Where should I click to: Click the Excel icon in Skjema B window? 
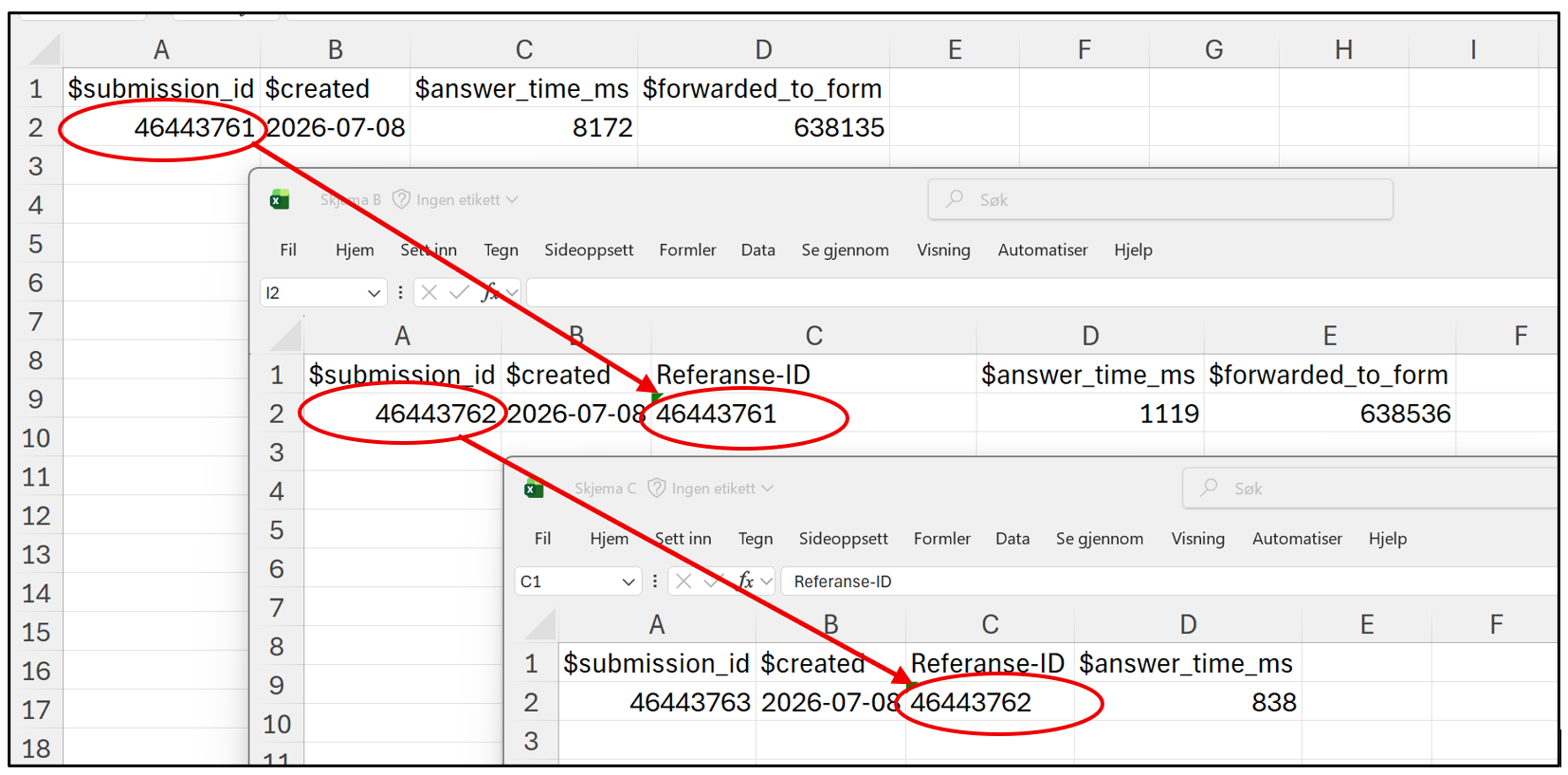point(280,200)
